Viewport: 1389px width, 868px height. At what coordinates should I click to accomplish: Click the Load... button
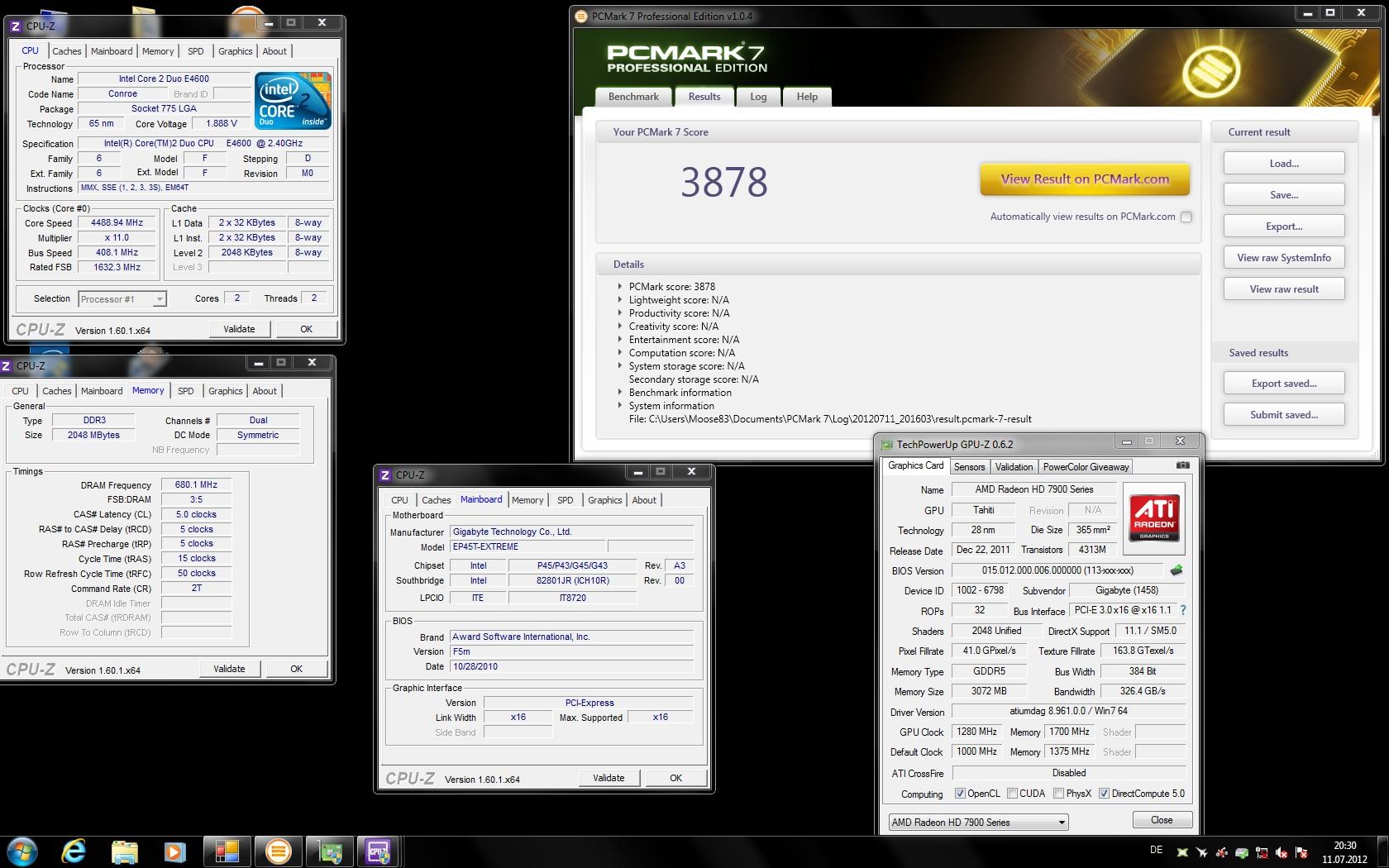[x=1284, y=164]
